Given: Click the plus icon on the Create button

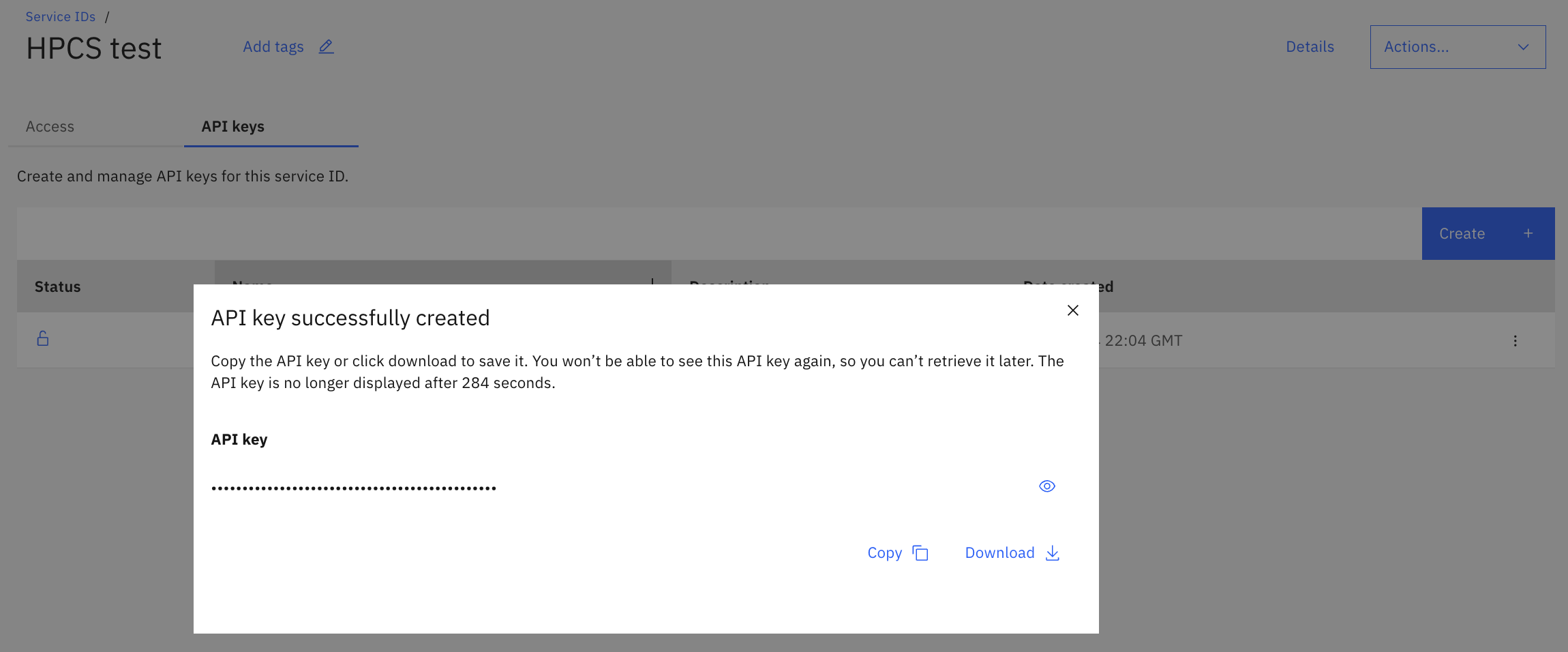Looking at the screenshot, I should pos(1527,233).
